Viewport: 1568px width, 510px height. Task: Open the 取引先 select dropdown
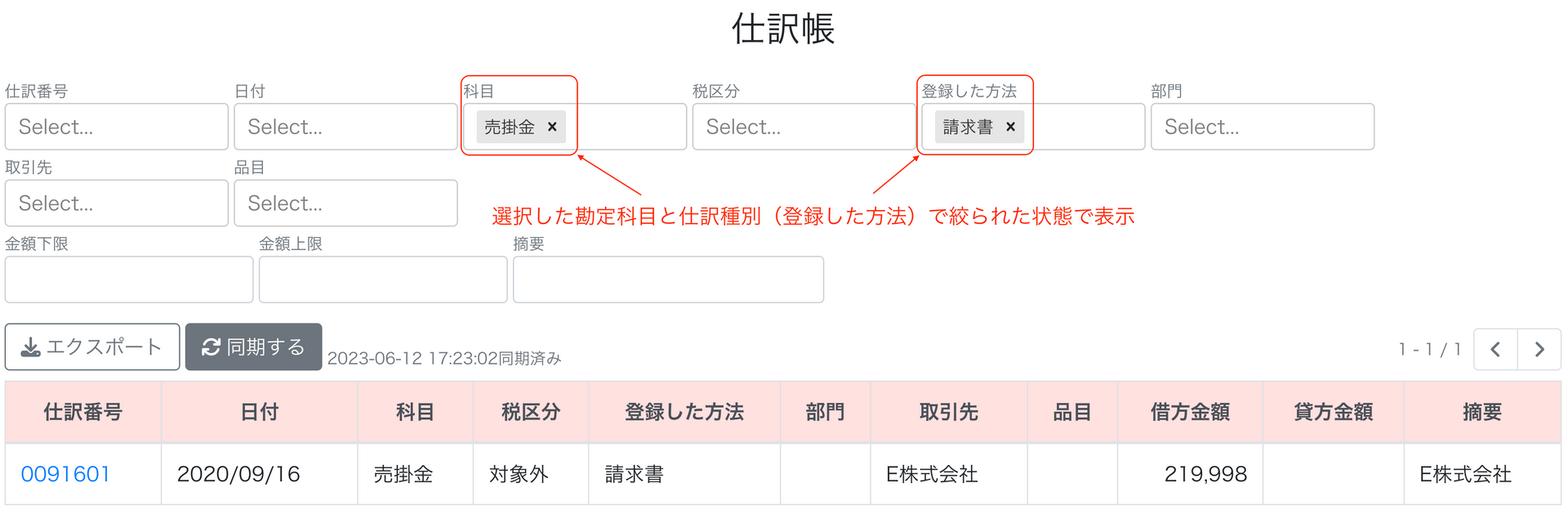[x=117, y=203]
